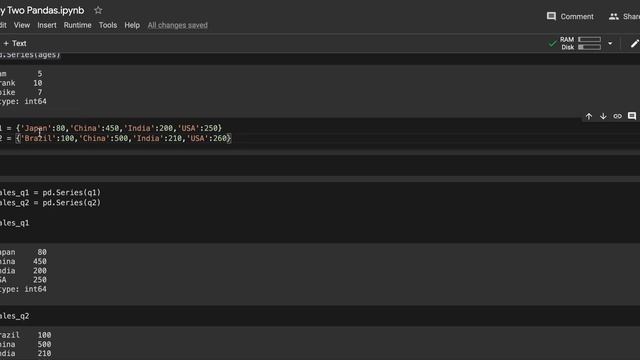Click the 'All changes saved' status link
640x360 pixels.
178,25
